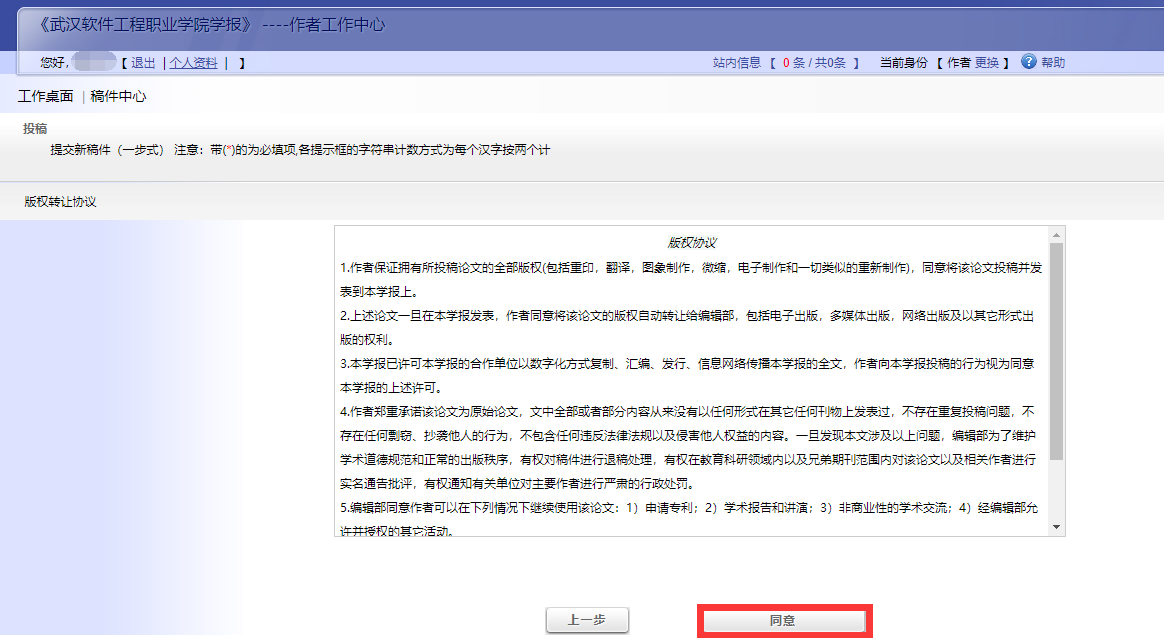The height and width of the screenshot is (638, 1164).
Task: Click the scrollbar down arrow icon
Action: 1055,527
